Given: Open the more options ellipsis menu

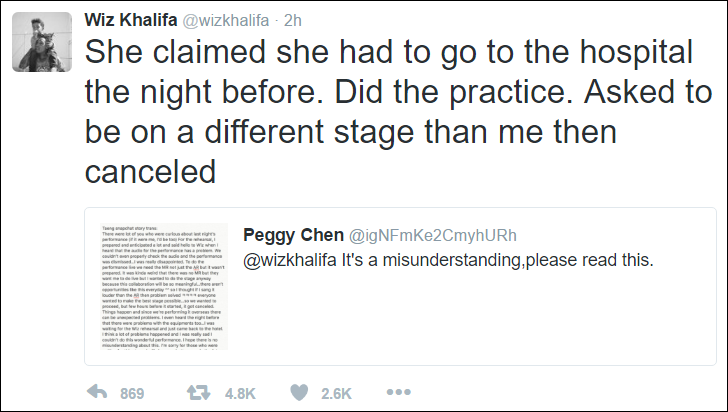Looking at the screenshot, I should (398, 392).
